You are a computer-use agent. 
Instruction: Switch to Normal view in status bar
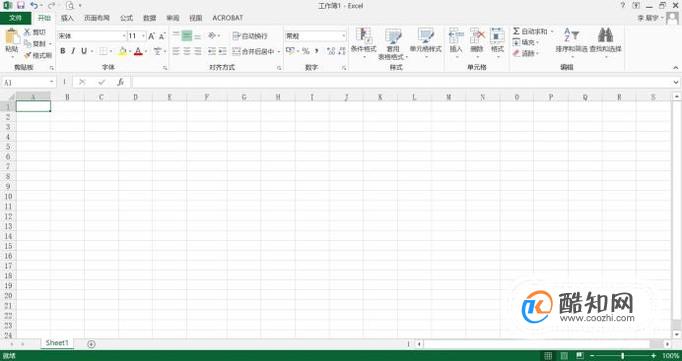coord(548,356)
